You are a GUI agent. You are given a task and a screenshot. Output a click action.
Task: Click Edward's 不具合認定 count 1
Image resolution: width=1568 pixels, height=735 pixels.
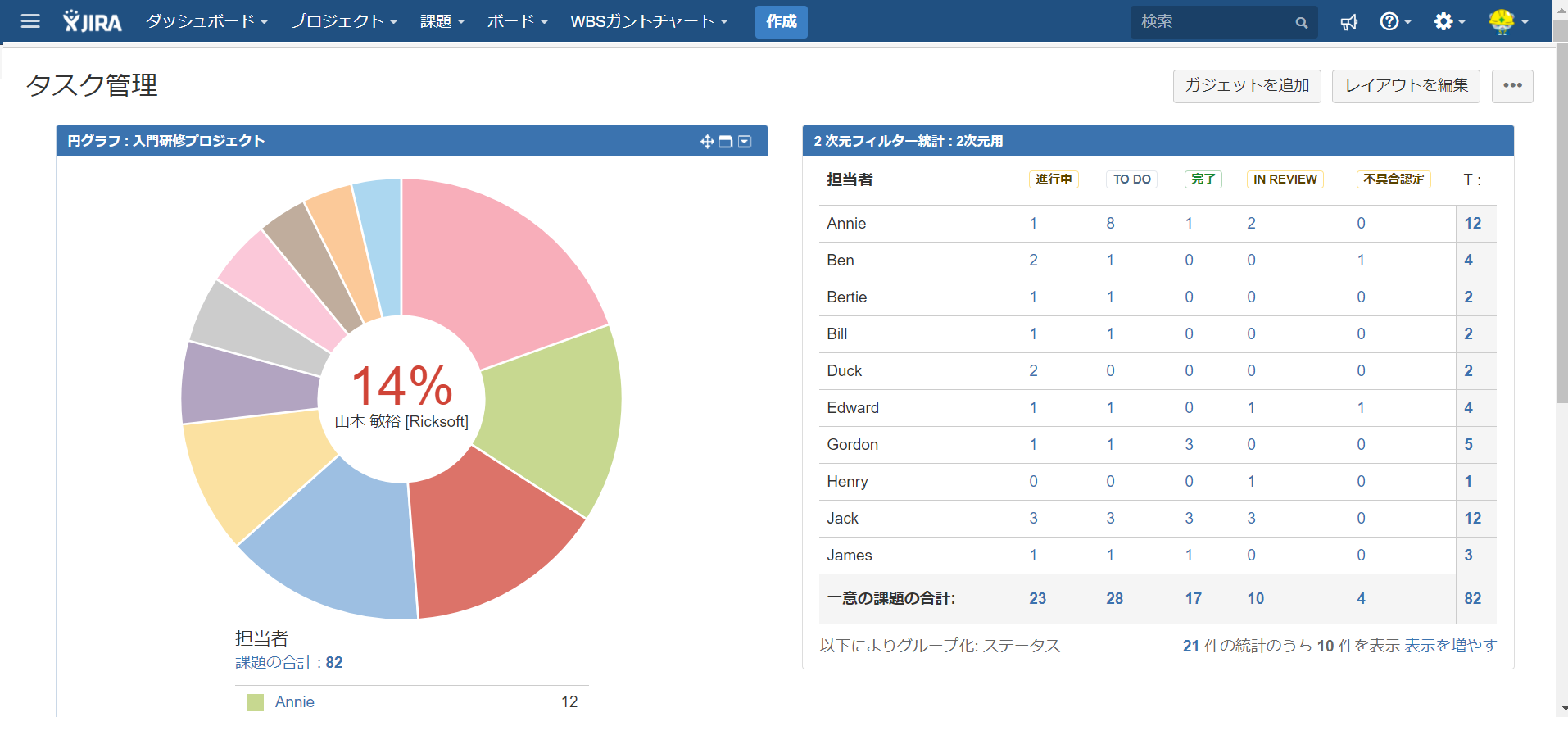1361,408
